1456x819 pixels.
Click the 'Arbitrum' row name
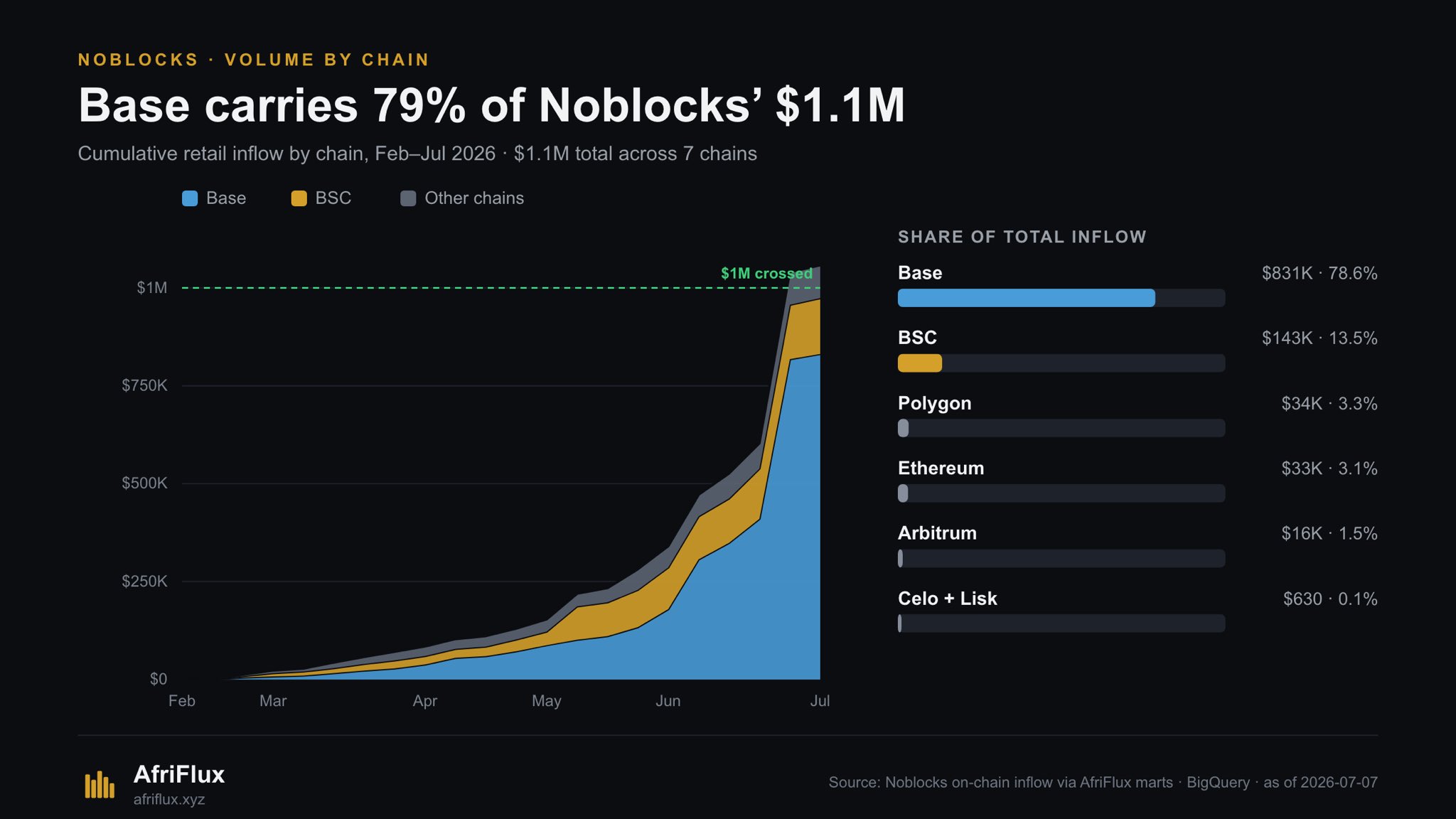pyautogui.click(x=938, y=533)
